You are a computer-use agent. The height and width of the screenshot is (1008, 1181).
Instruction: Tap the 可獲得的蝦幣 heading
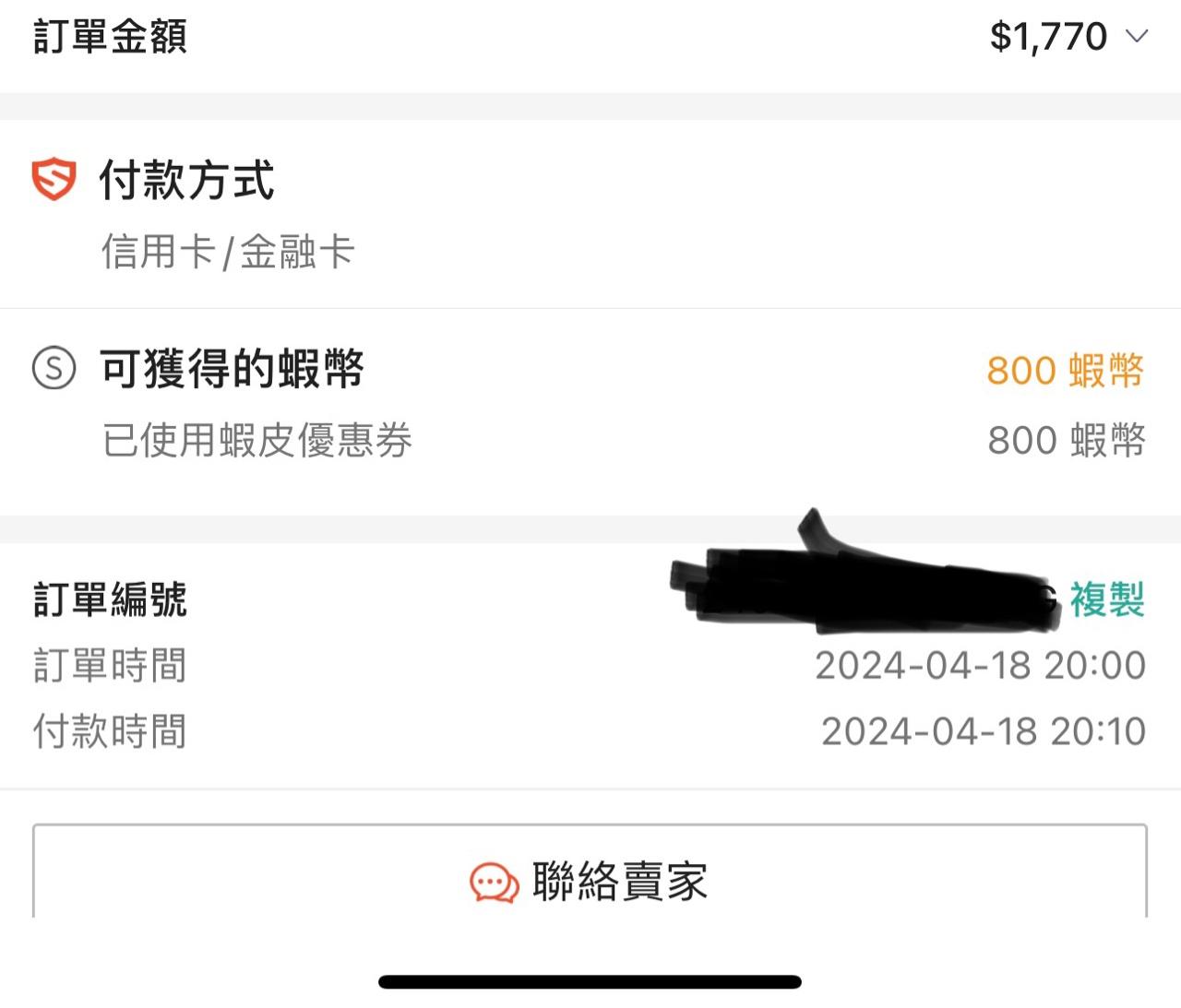232,369
